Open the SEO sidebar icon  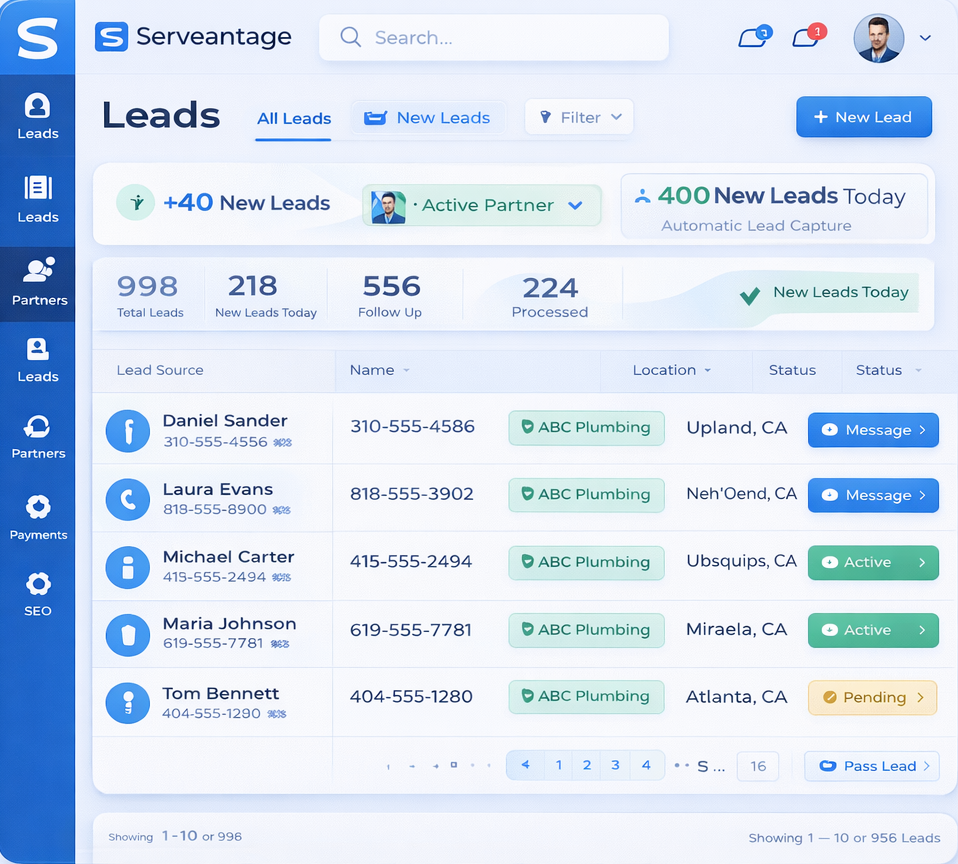click(x=38, y=593)
